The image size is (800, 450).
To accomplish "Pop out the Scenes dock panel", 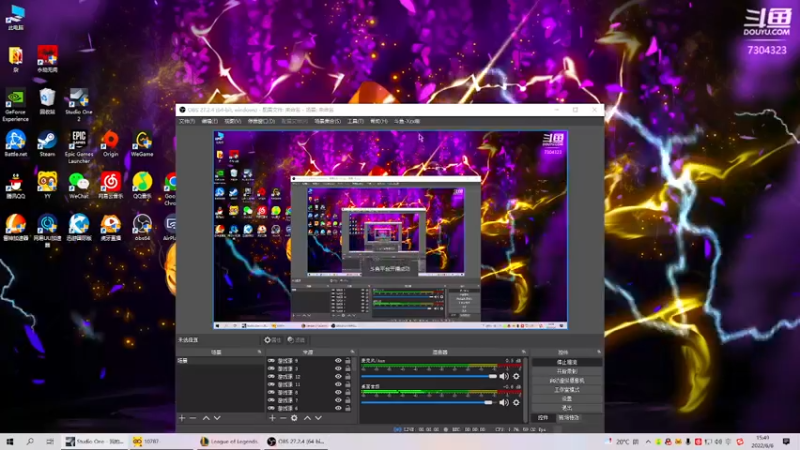I will 259,352.
